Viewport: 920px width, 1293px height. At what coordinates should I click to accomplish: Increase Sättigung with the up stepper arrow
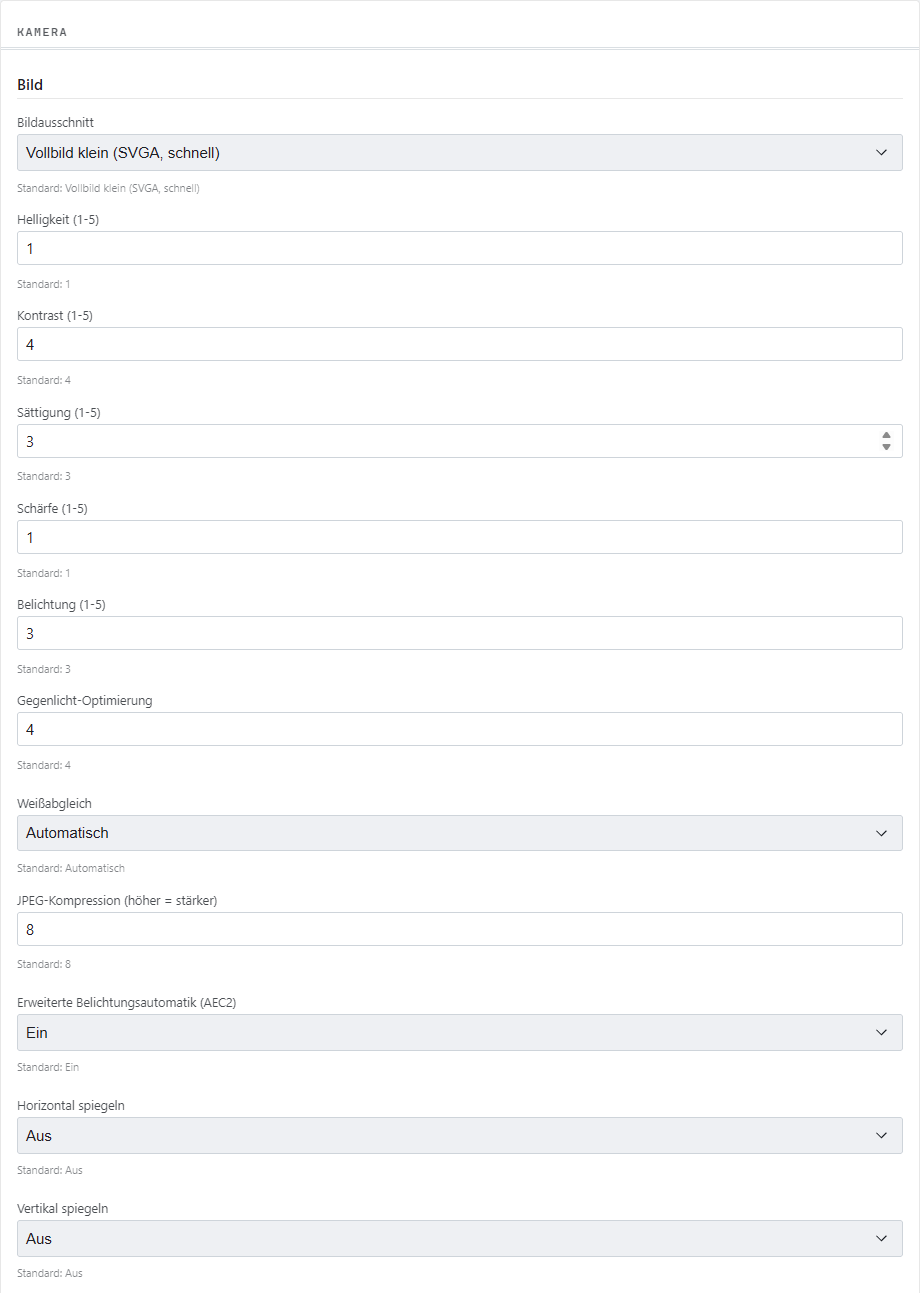pyautogui.click(x=886, y=436)
